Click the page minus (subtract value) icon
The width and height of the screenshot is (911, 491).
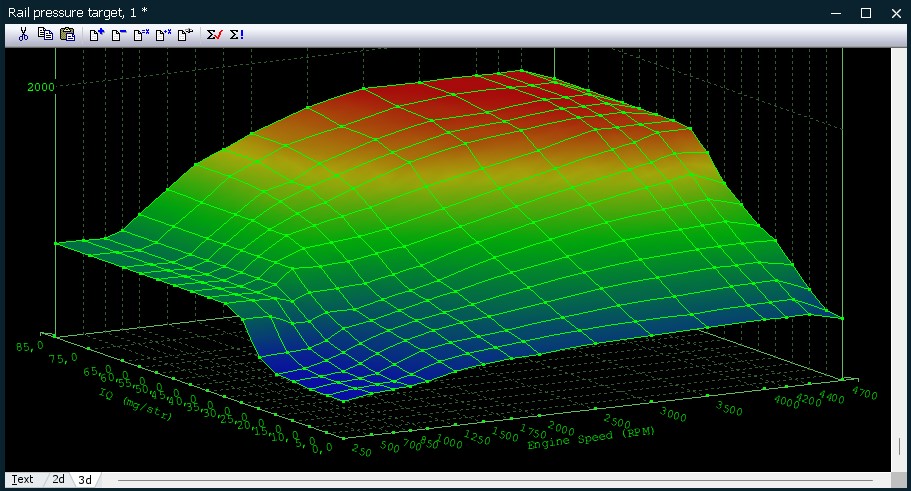[x=119, y=34]
